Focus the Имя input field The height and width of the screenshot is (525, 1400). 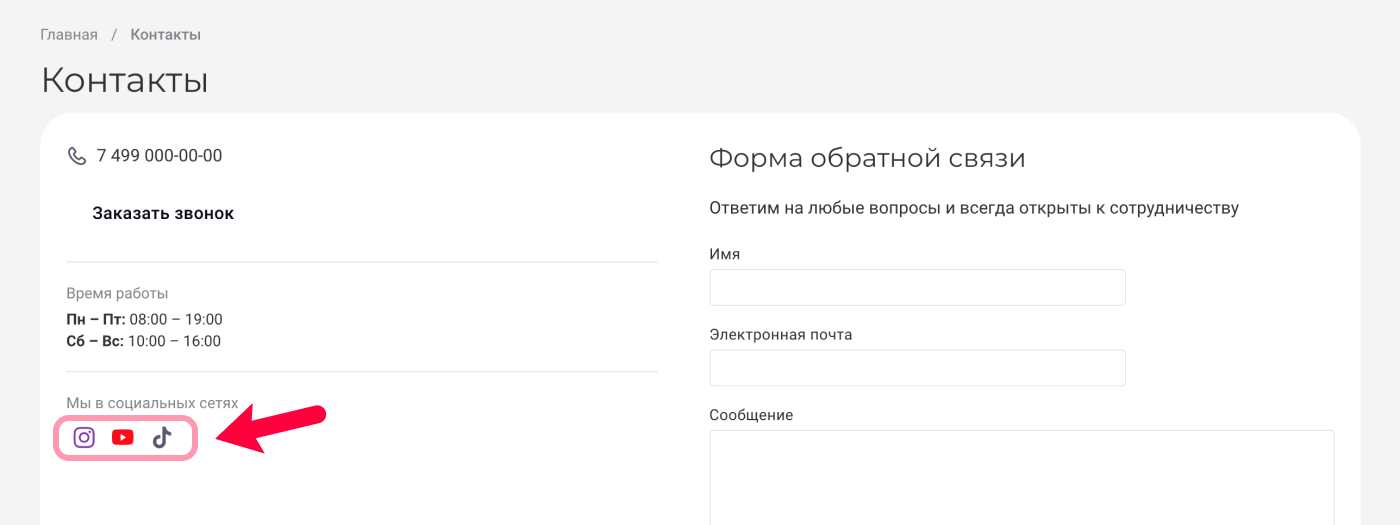point(917,287)
